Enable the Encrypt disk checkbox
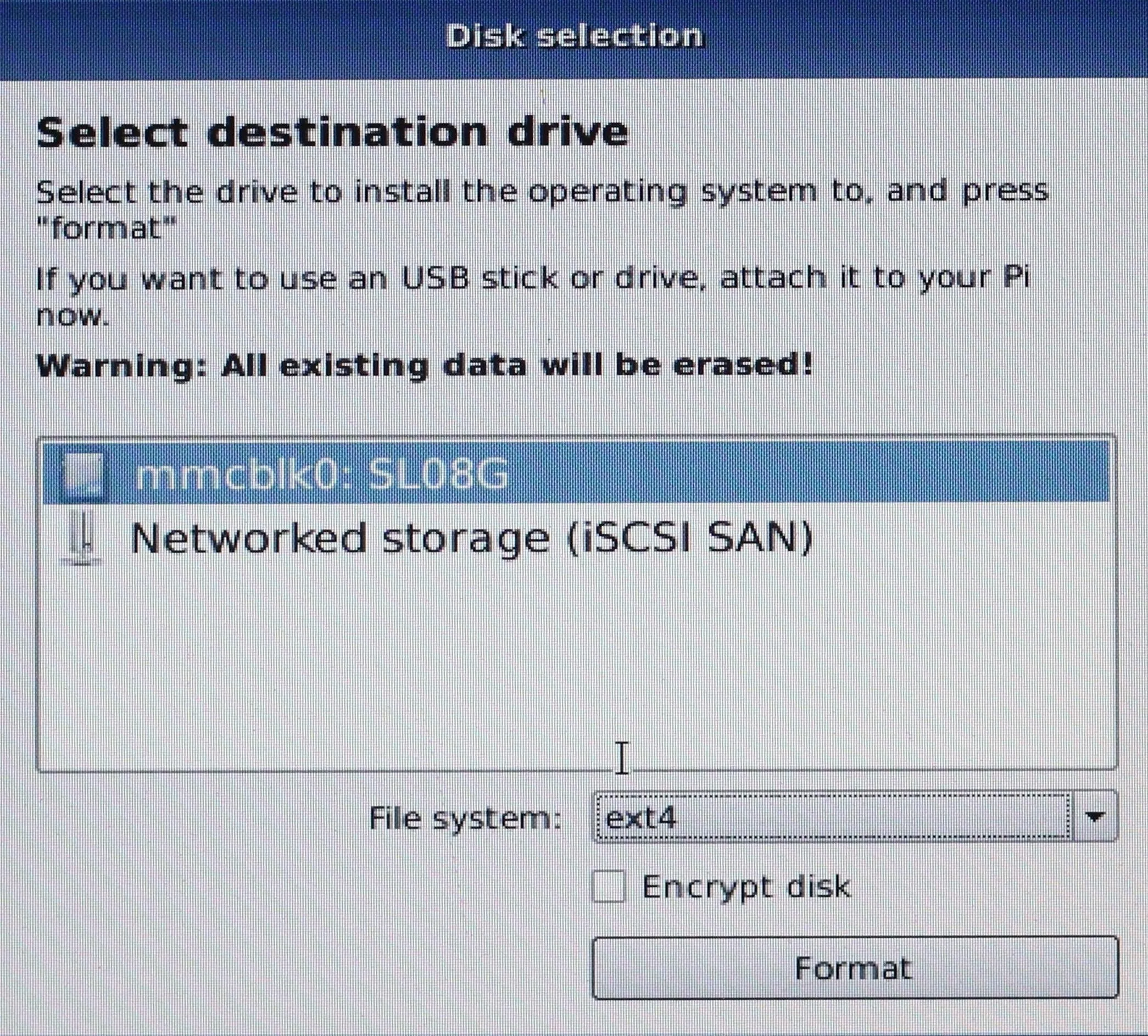The width and height of the screenshot is (1148, 1036). (609, 886)
